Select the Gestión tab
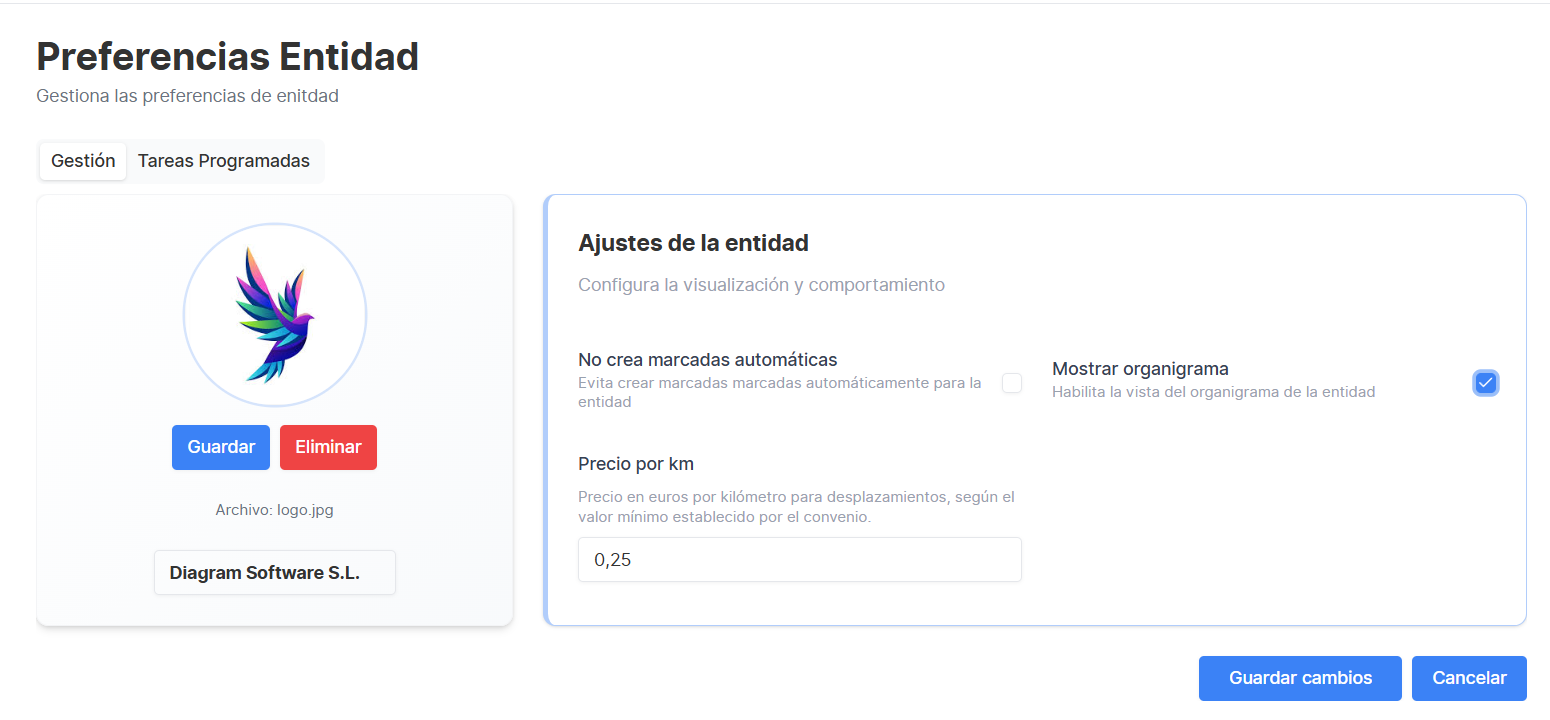The width and height of the screenshot is (1550, 720). point(83,161)
